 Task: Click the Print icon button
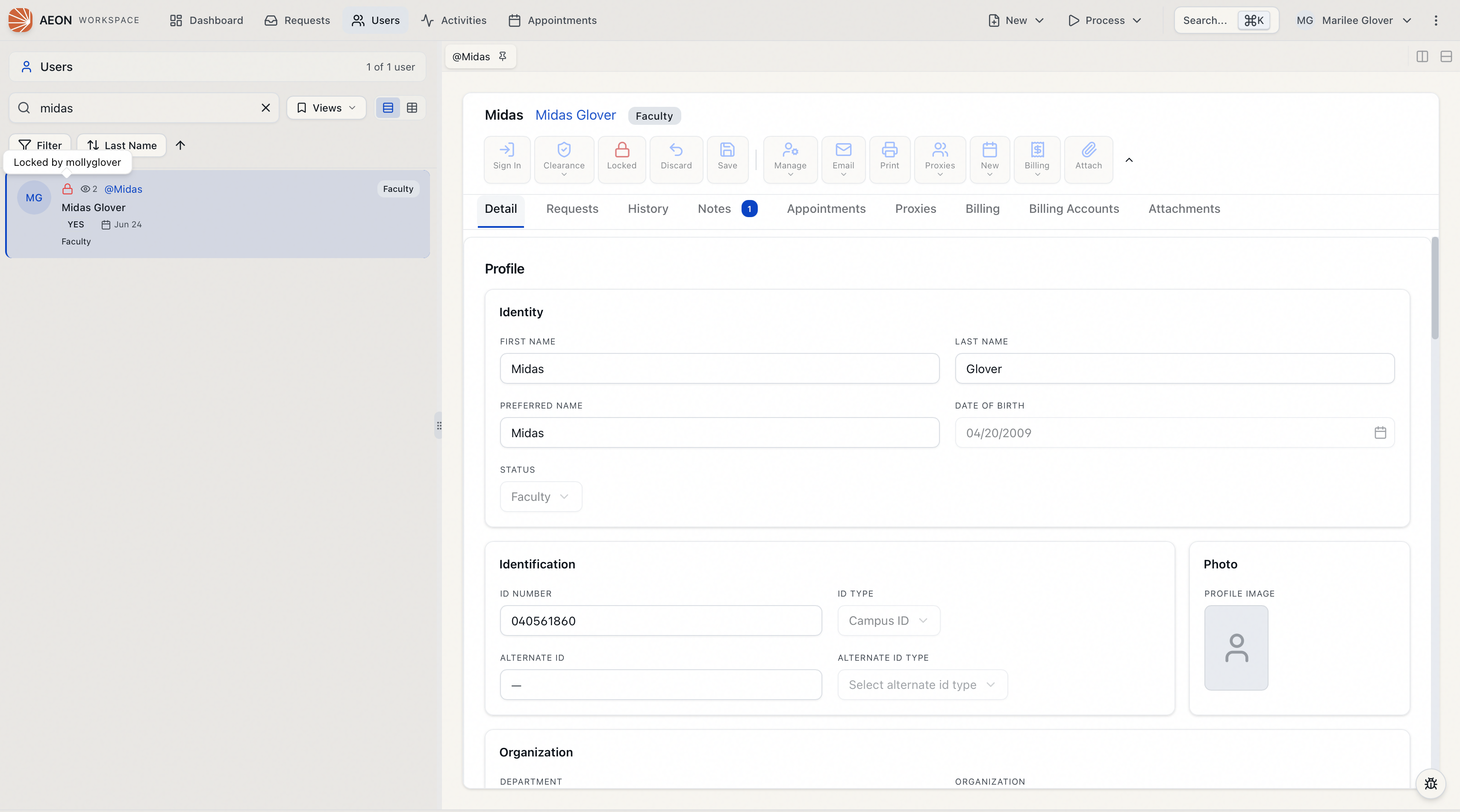pyautogui.click(x=889, y=159)
